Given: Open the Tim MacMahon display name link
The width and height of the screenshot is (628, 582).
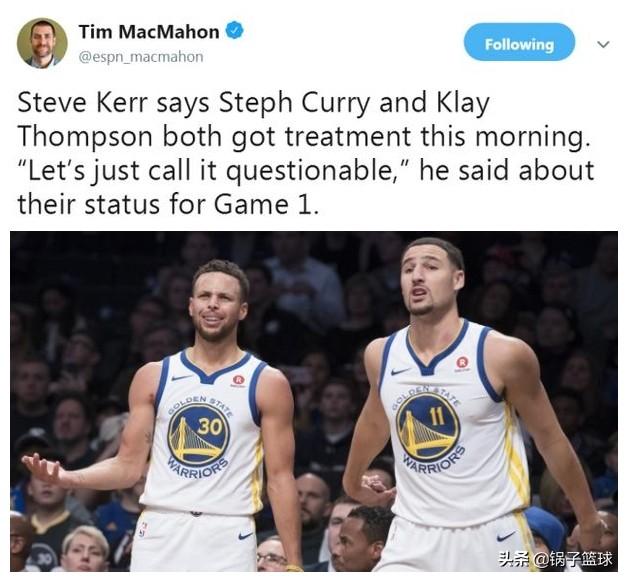Looking at the screenshot, I should tap(149, 32).
